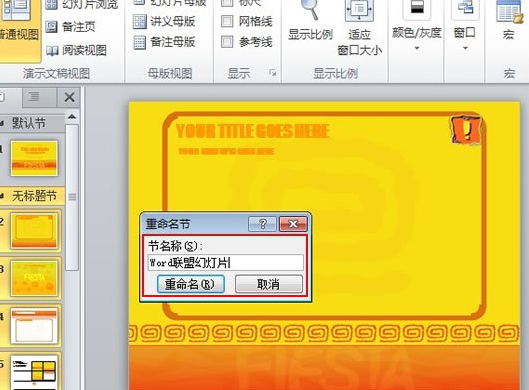Open the Show group dialog launcher (显示)
The width and height of the screenshot is (529, 390).
click(273, 73)
